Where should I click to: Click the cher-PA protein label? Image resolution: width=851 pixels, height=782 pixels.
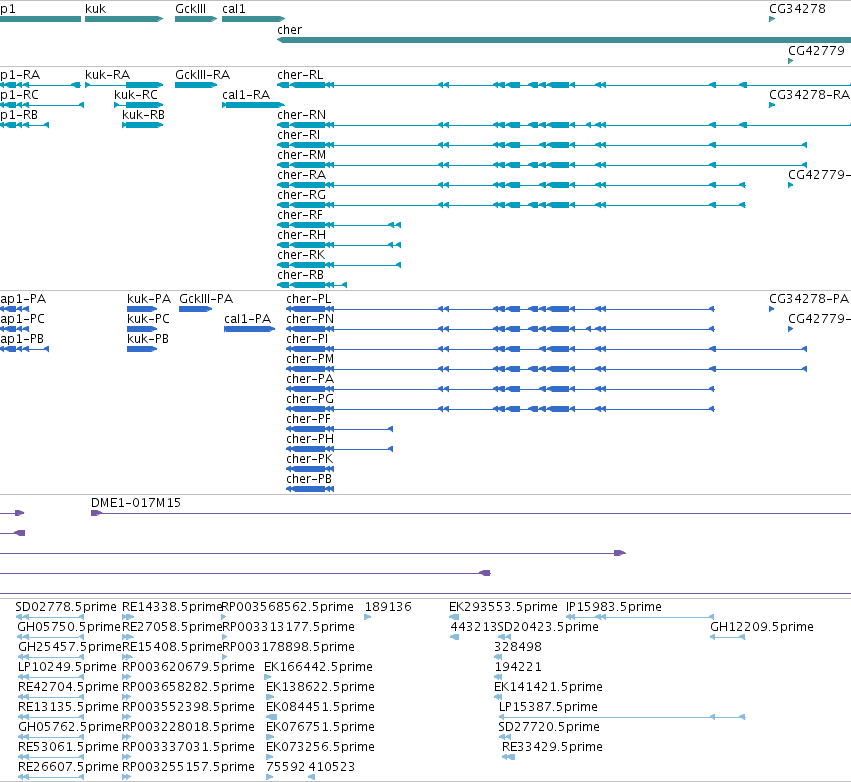pos(310,379)
